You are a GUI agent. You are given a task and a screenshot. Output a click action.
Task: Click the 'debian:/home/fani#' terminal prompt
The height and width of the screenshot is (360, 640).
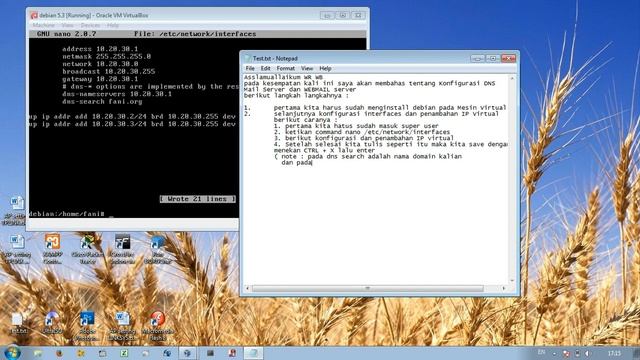tap(67, 214)
